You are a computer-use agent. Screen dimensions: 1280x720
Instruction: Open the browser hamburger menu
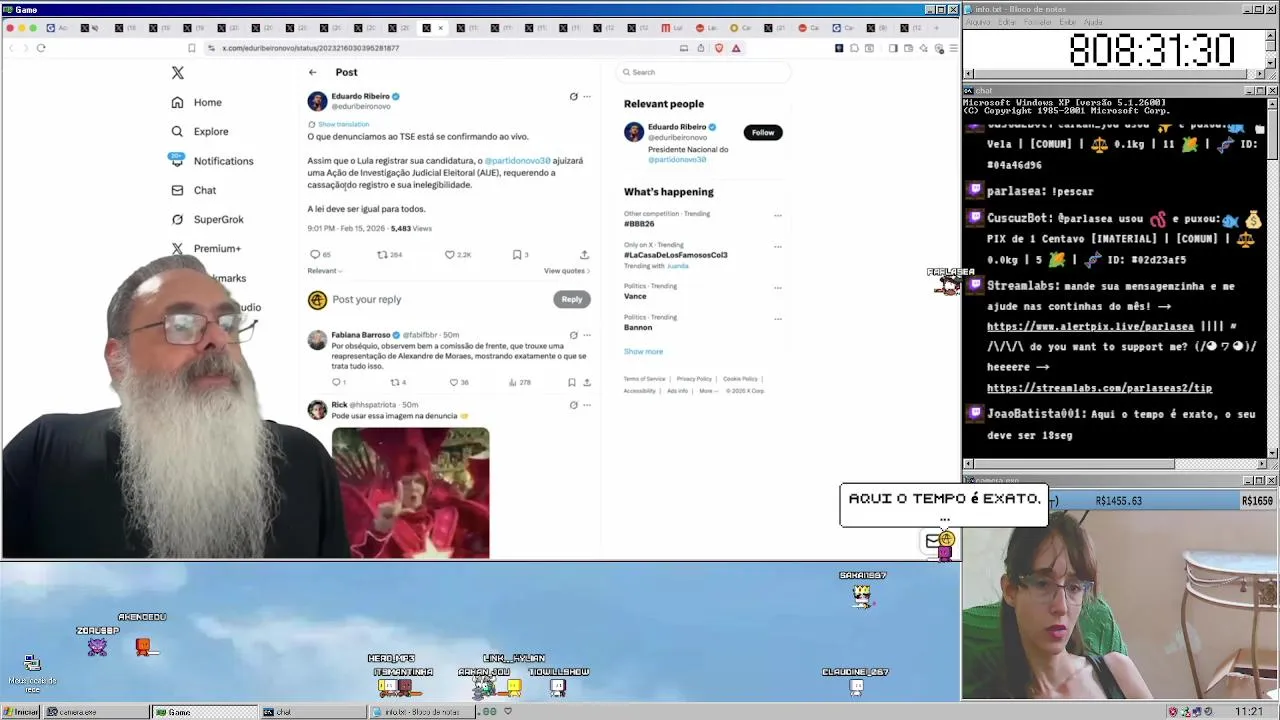coord(953,48)
